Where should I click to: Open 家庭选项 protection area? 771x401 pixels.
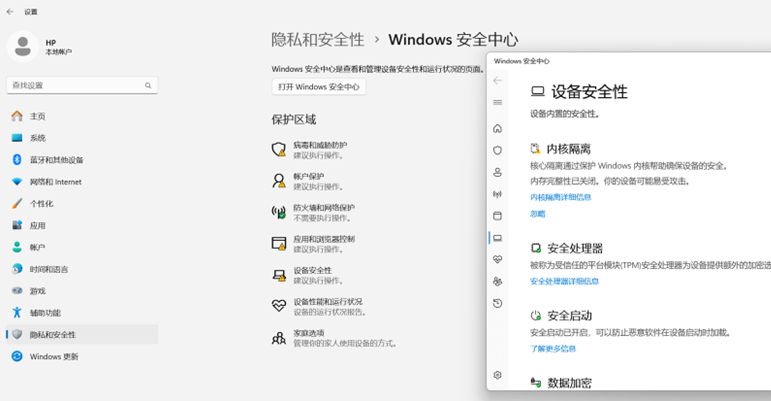pos(334,338)
